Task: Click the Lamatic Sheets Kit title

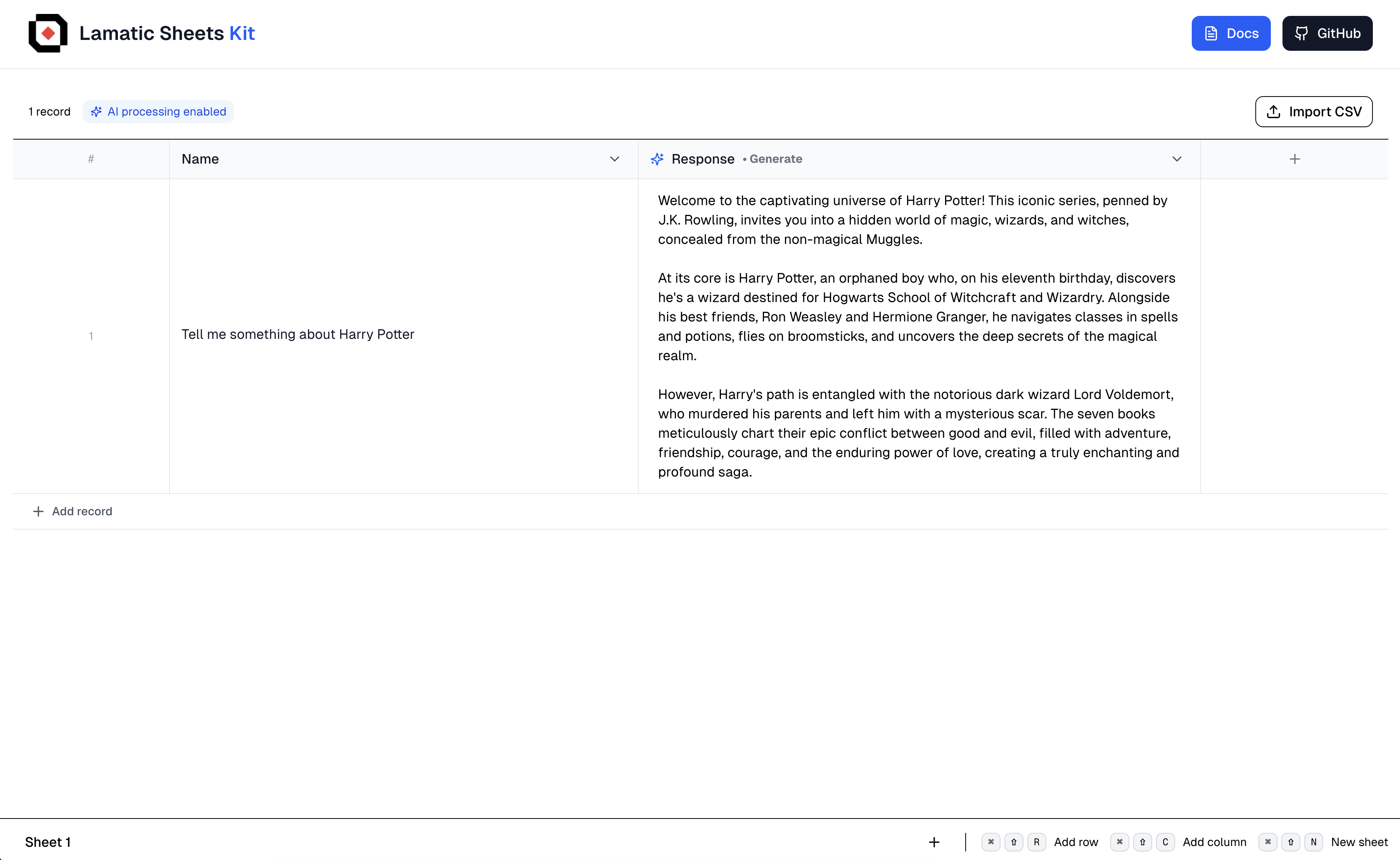Action: tap(167, 34)
